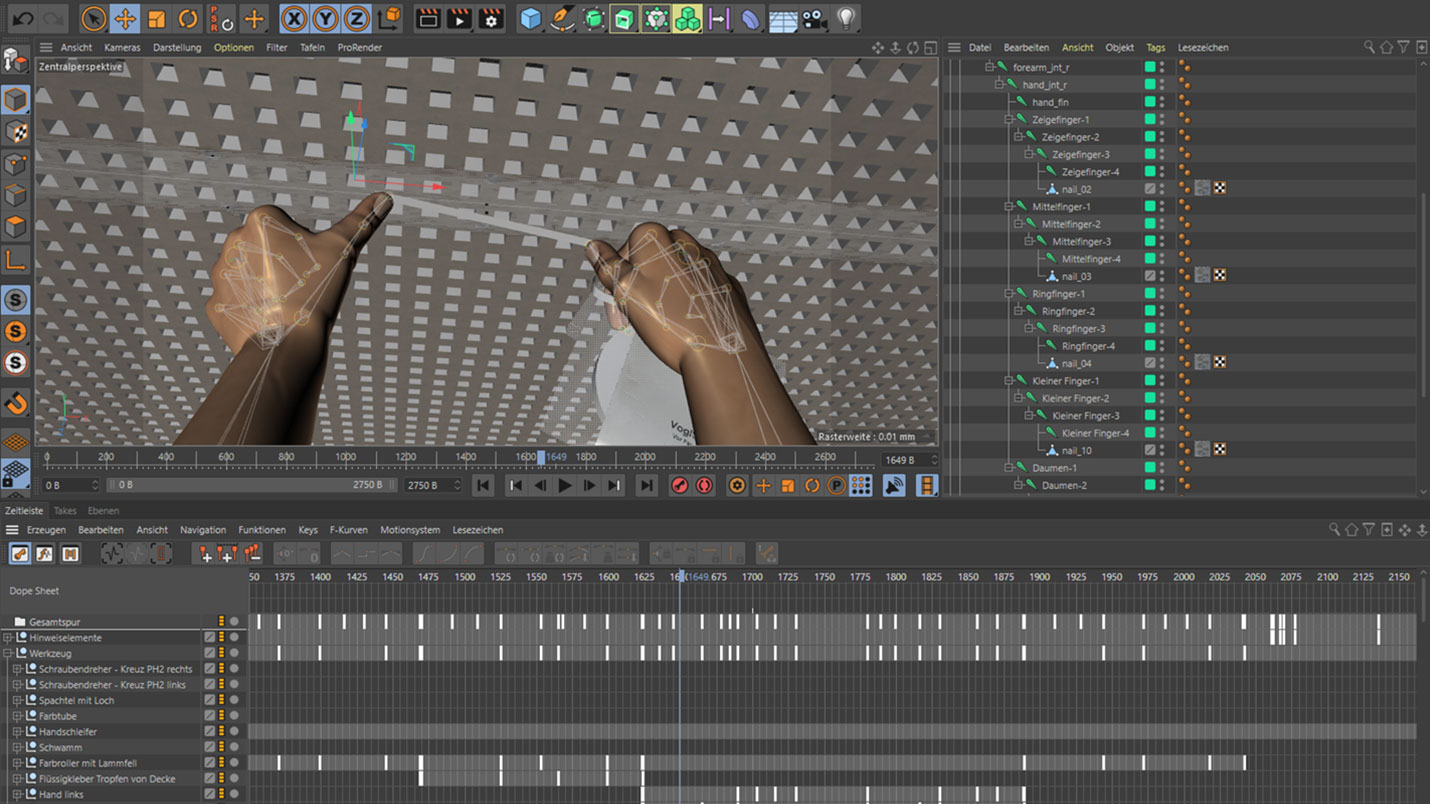Click the record active objects keyframe button

point(680,485)
